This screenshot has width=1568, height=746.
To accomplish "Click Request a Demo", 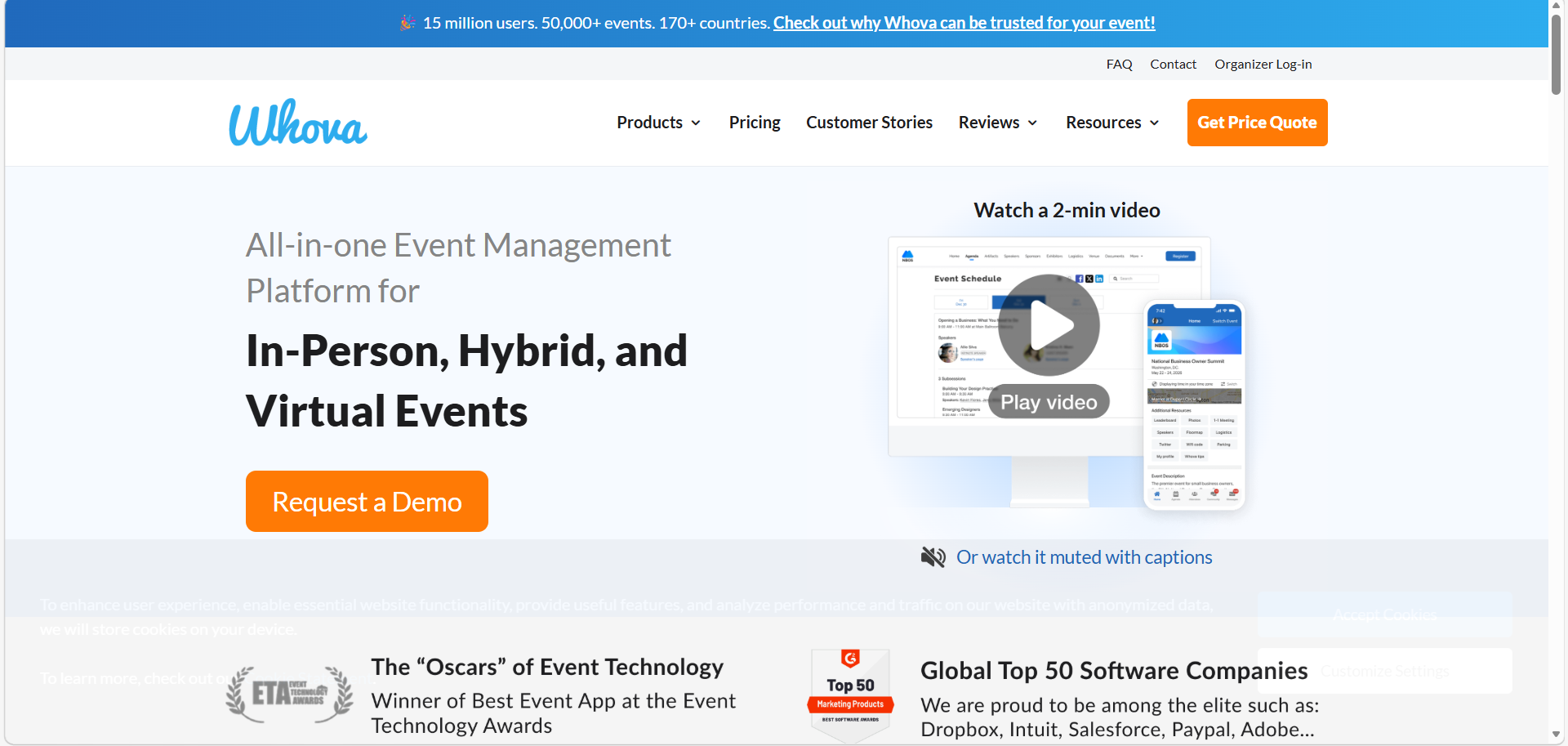I will click(x=367, y=502).
